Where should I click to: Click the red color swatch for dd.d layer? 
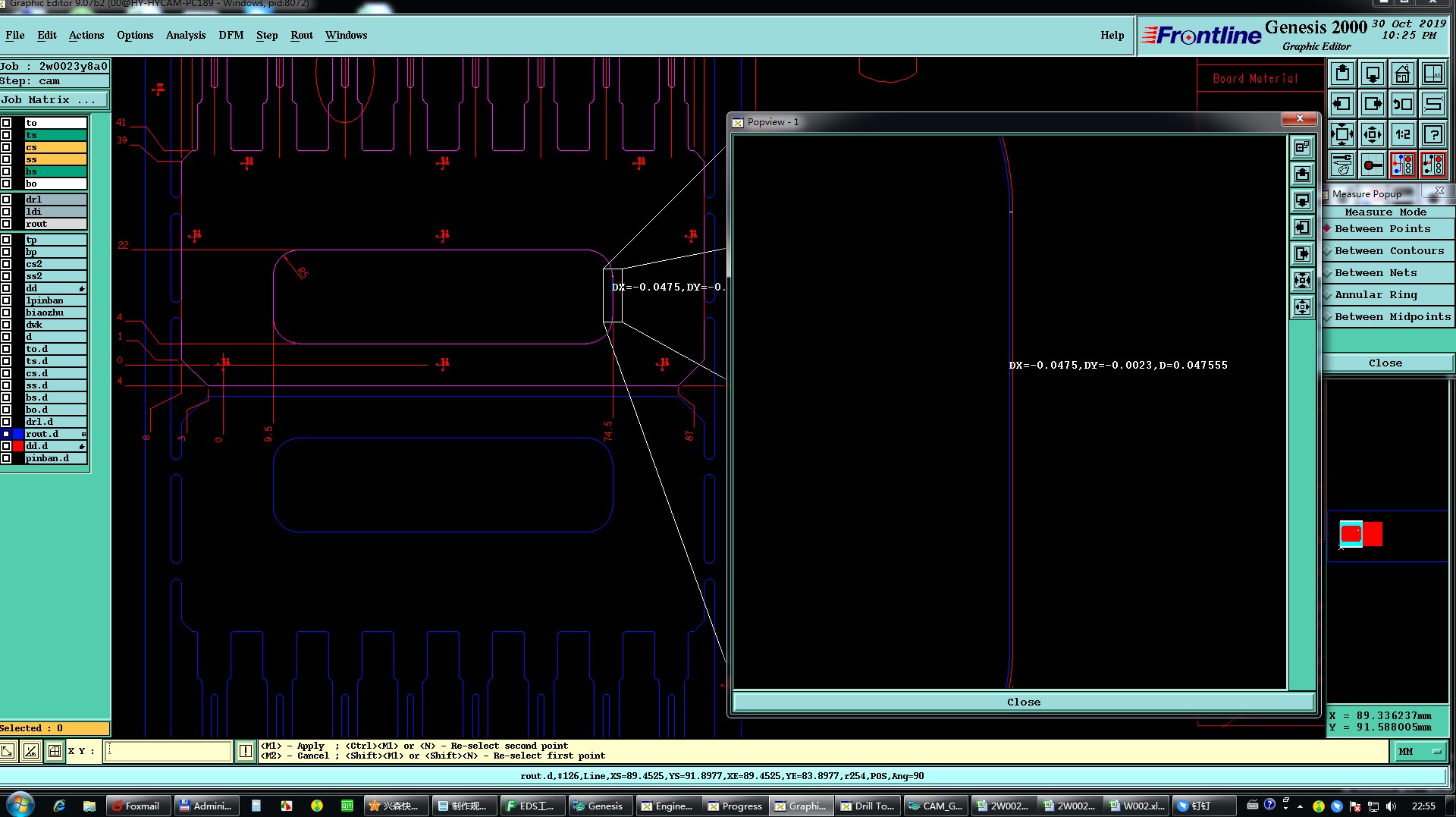[x=18, y=446]
